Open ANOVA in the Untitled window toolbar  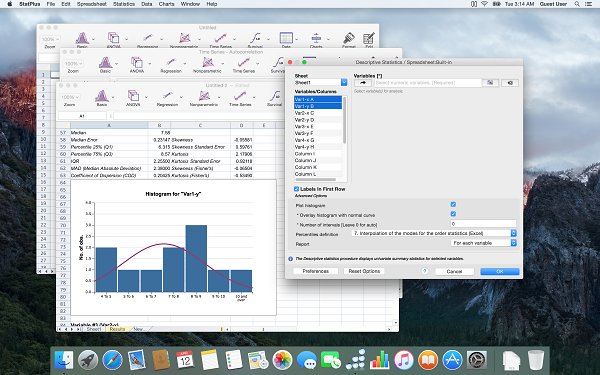113,38
